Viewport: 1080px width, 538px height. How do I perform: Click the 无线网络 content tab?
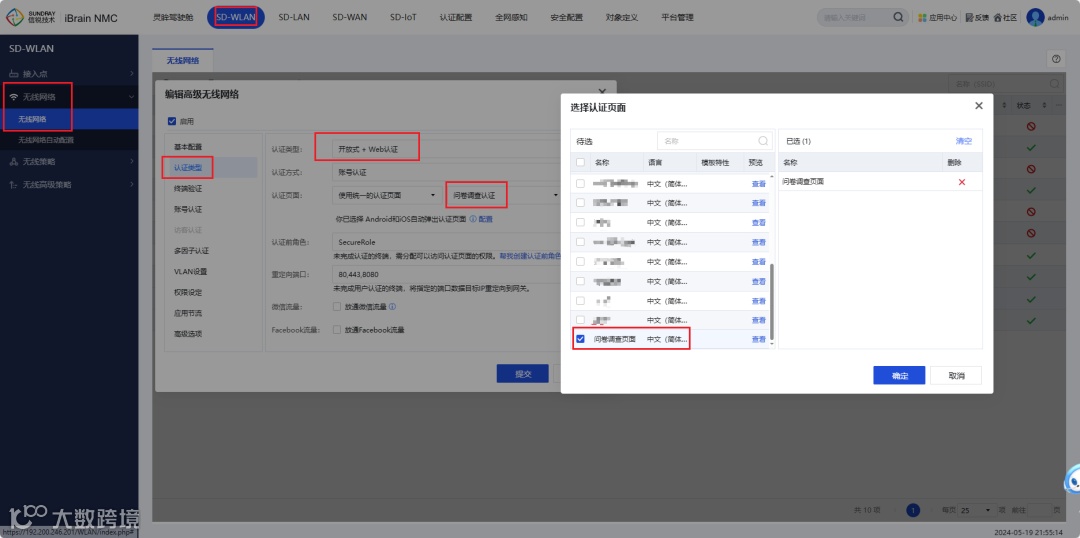[x=183, y=60]
